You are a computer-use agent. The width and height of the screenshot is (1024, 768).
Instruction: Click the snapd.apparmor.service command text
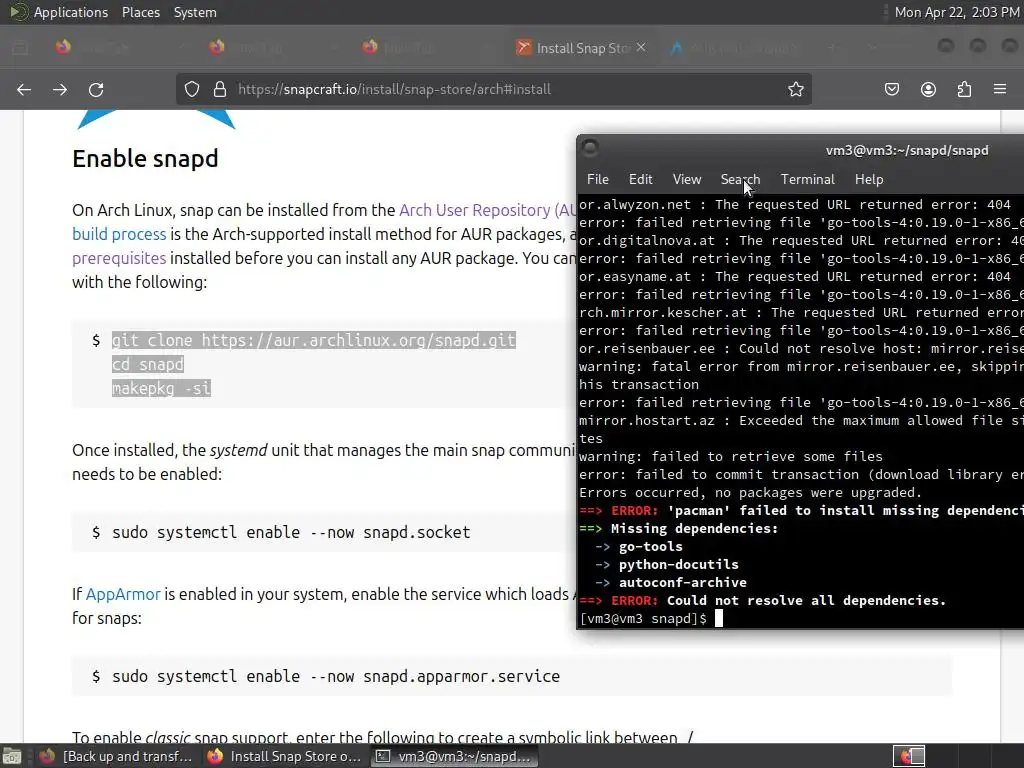tap(336, 676)
